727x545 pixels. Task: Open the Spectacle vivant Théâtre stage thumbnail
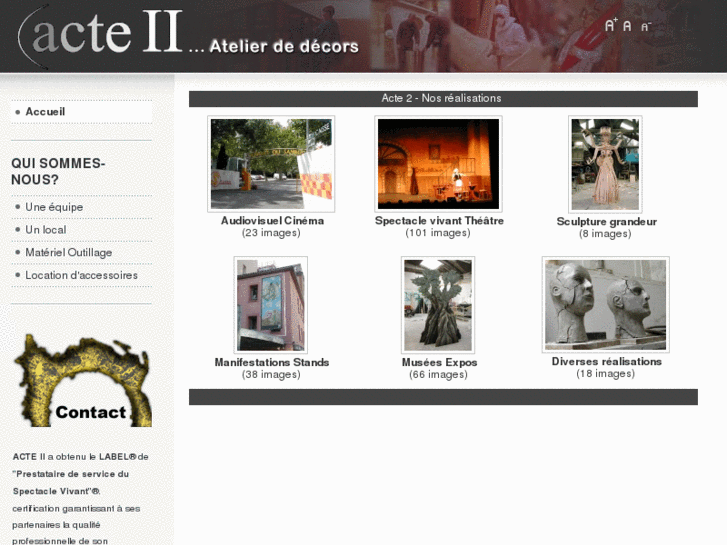tap(438, 164)
